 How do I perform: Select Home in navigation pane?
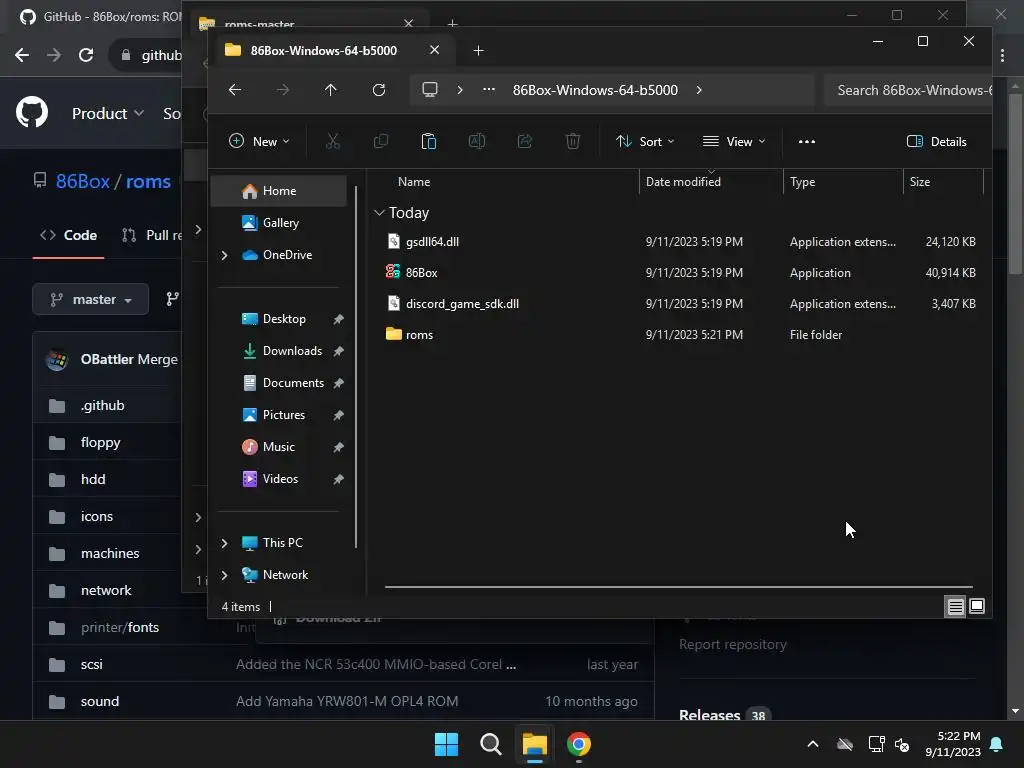pyautogui.click(x=279, y=191)
